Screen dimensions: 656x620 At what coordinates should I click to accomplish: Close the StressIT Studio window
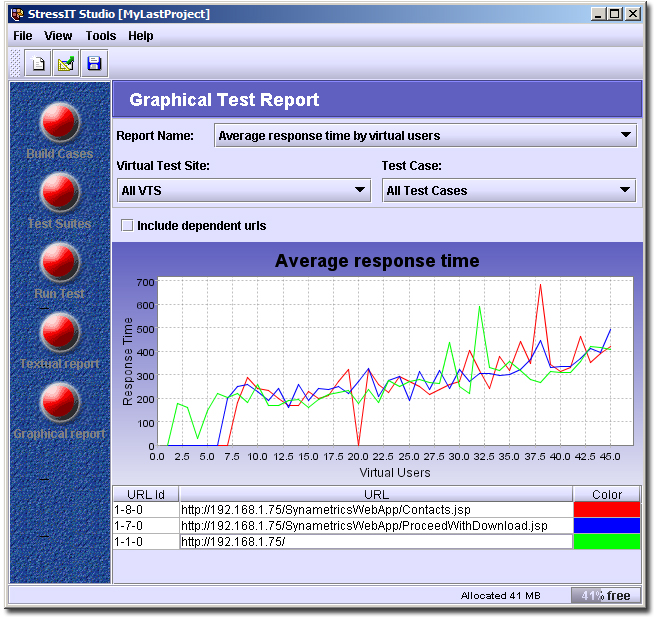[x=633, y=14]
